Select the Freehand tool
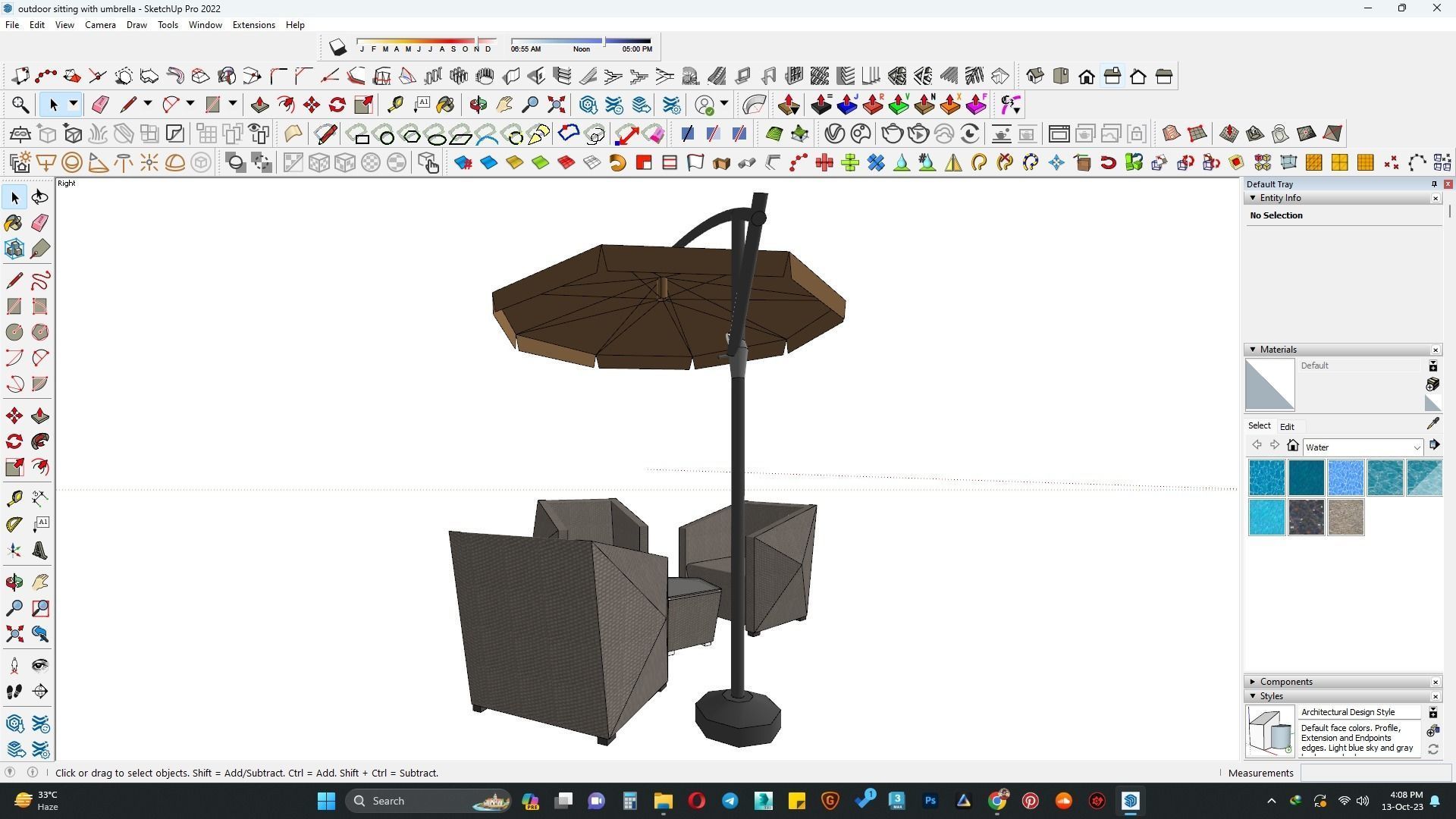Screen dimensions: 1456x819 tap(40, 281)
